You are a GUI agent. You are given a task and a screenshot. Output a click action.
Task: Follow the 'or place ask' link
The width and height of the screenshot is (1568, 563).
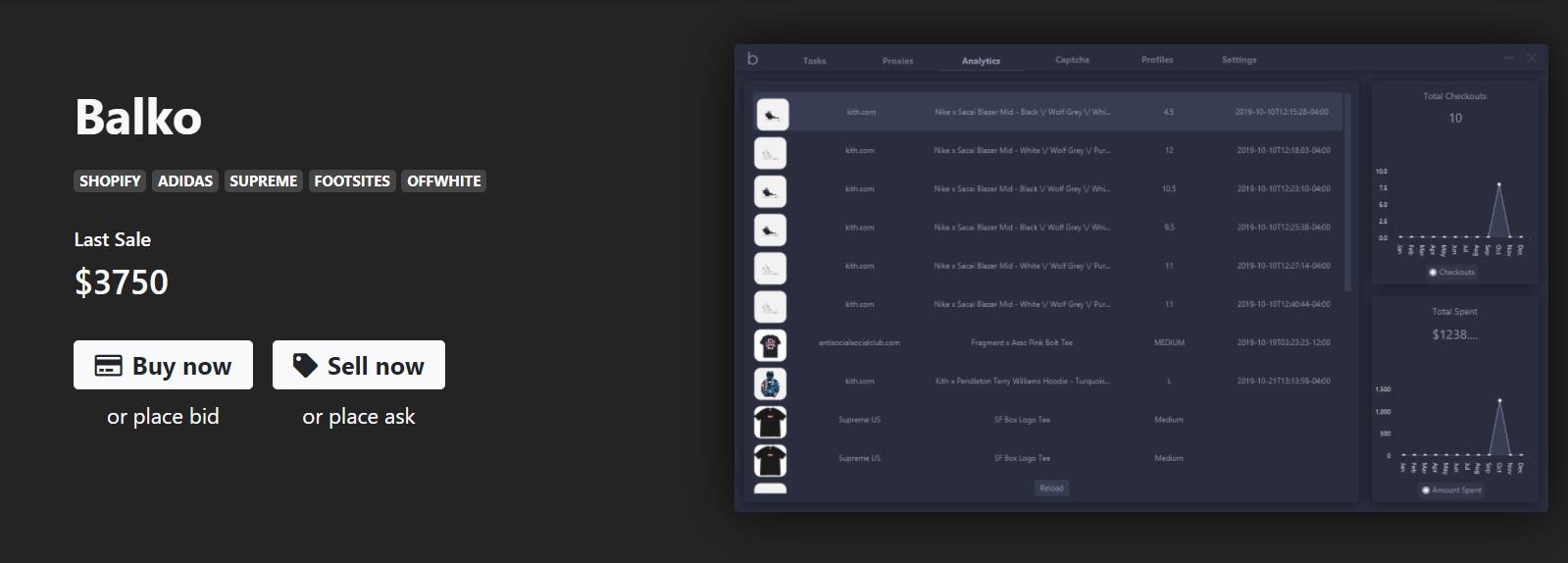point(359,417)
